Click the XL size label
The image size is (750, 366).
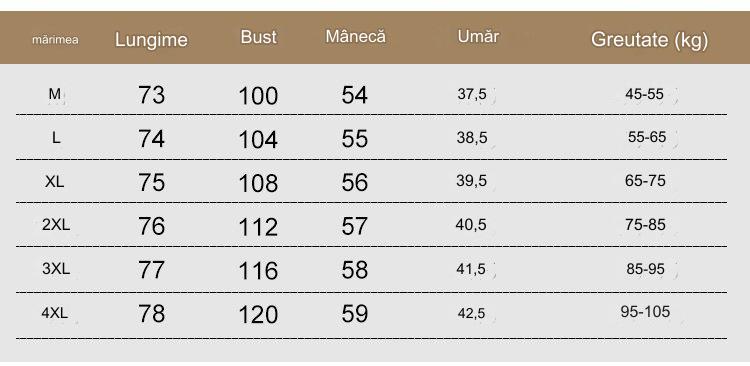55,182
